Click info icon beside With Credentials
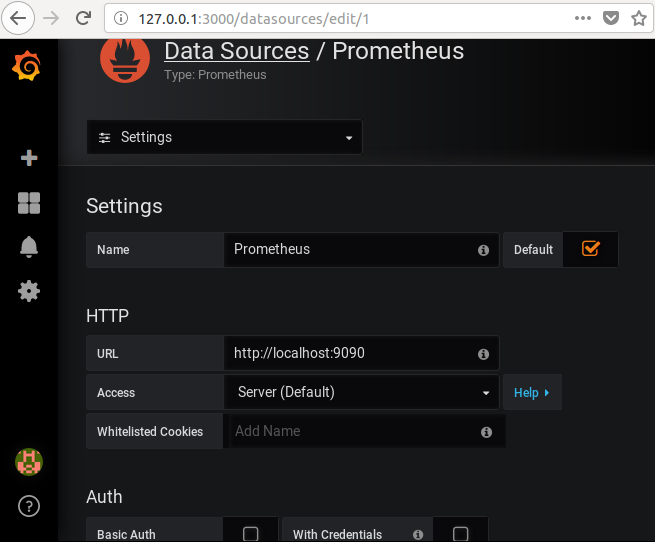The width and height of the screenshot is (655, 542). pyautogui.click(x=418, y=534)
